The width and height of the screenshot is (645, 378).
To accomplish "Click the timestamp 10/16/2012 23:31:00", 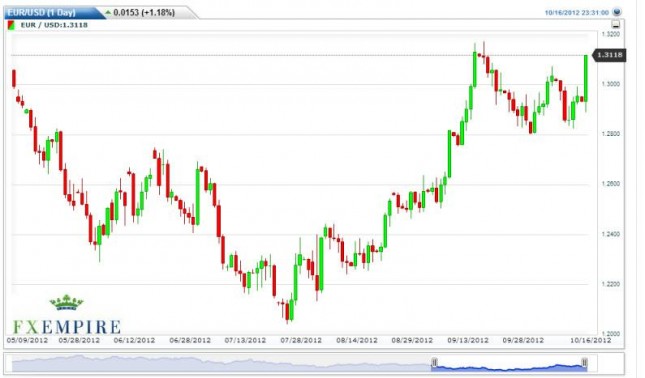I will pos(577,13).
